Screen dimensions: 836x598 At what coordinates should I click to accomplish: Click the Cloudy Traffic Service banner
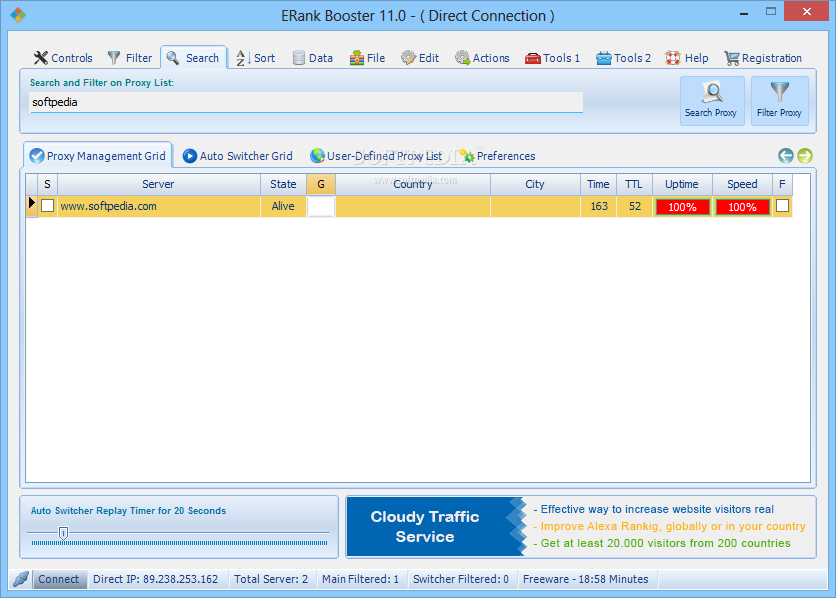pos(581,527)
